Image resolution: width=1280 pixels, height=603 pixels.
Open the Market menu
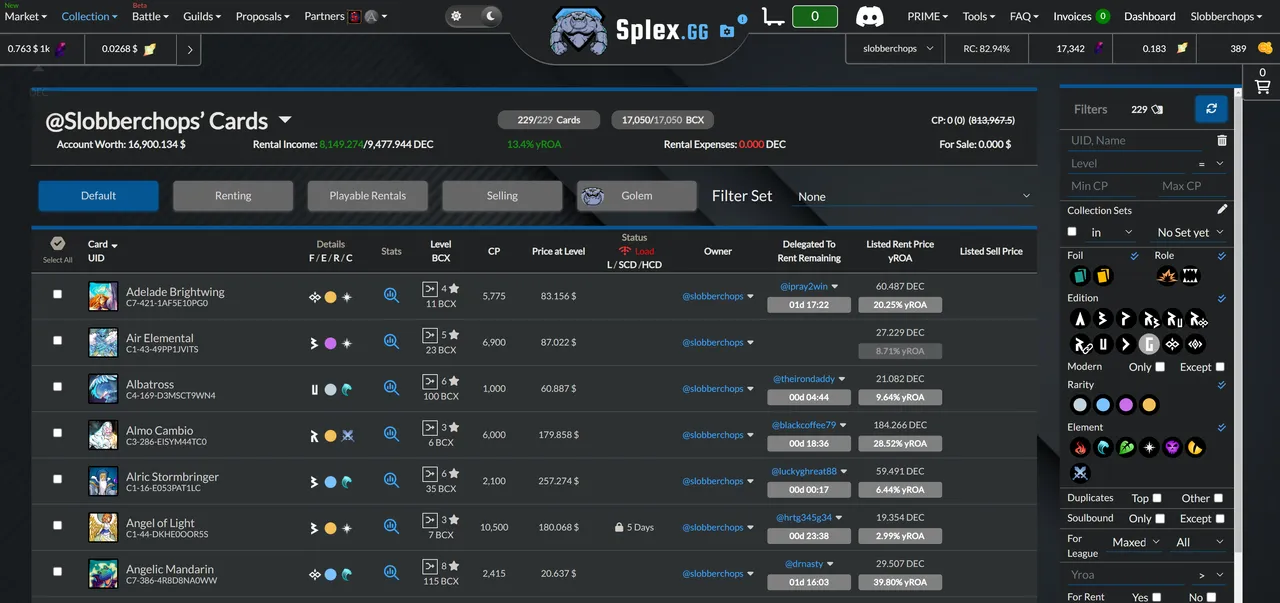click(x=26, y=17)
